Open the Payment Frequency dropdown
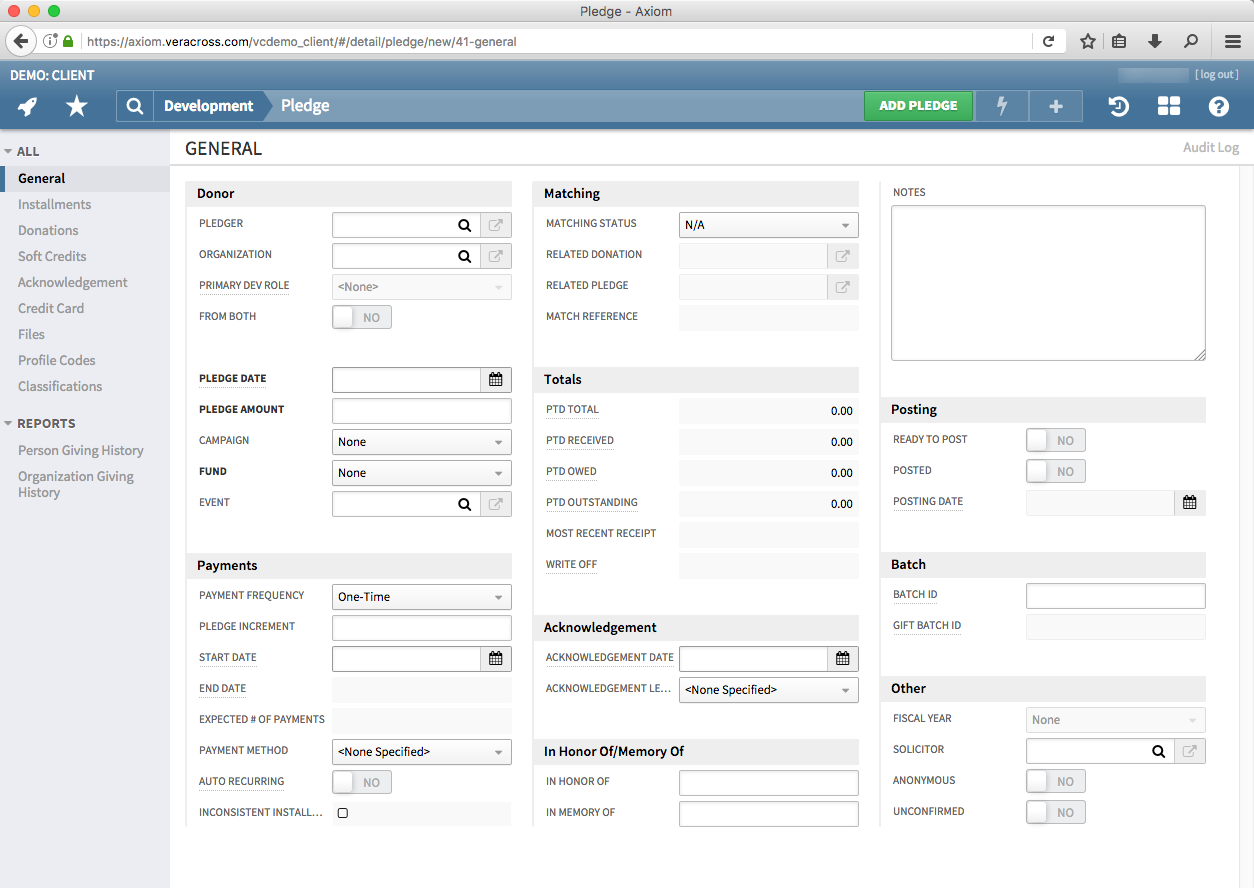The width and height of the screenshot is (1254, 888). [421, 597]
